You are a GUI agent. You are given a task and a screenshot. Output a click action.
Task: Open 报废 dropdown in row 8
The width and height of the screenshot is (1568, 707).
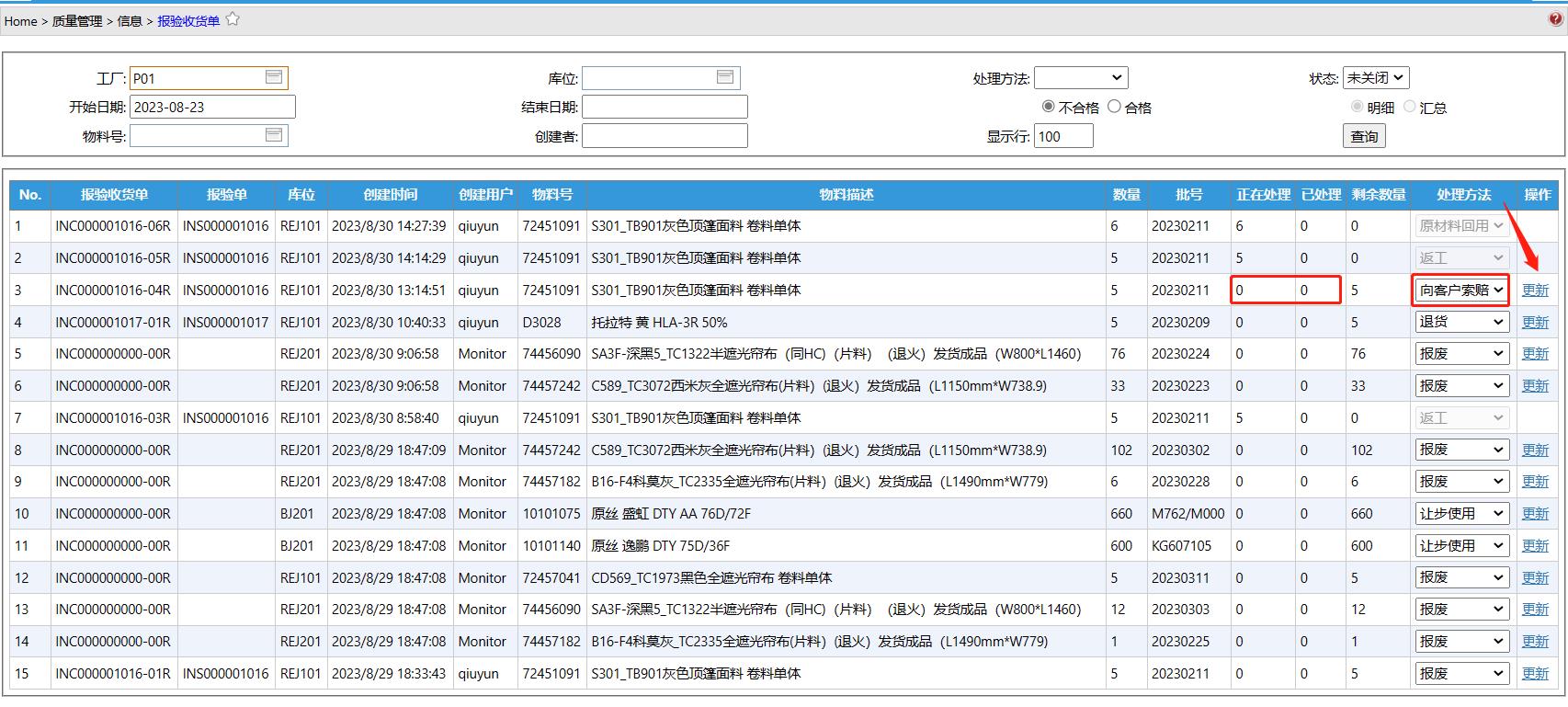point(1461,450)
